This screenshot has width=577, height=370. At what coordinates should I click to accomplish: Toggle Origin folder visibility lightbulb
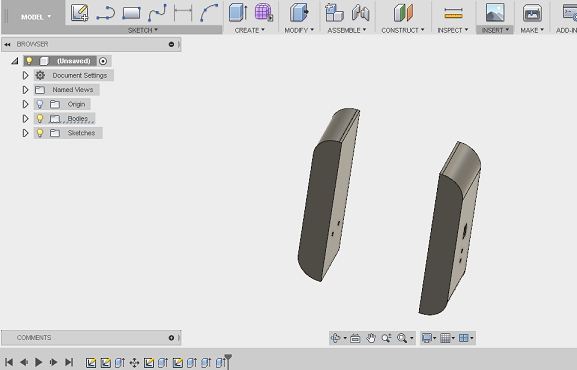pyautogui.click(x=40, y=104)
